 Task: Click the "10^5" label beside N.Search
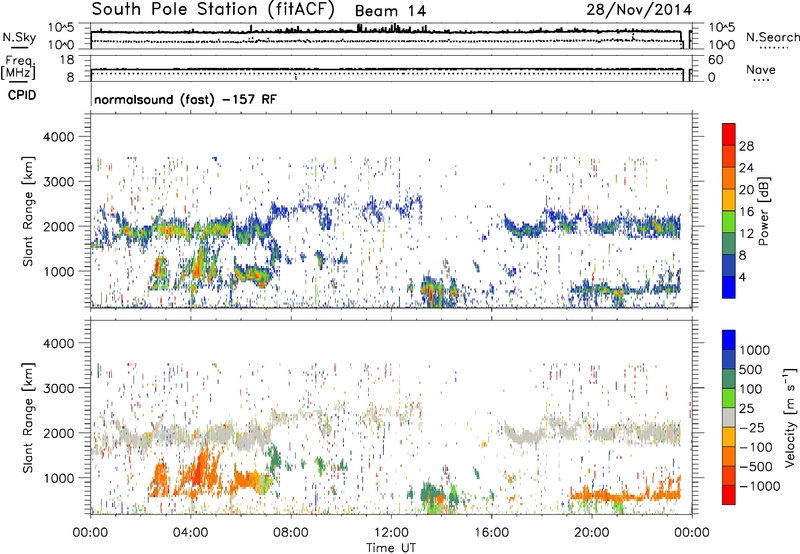(722, 27)
